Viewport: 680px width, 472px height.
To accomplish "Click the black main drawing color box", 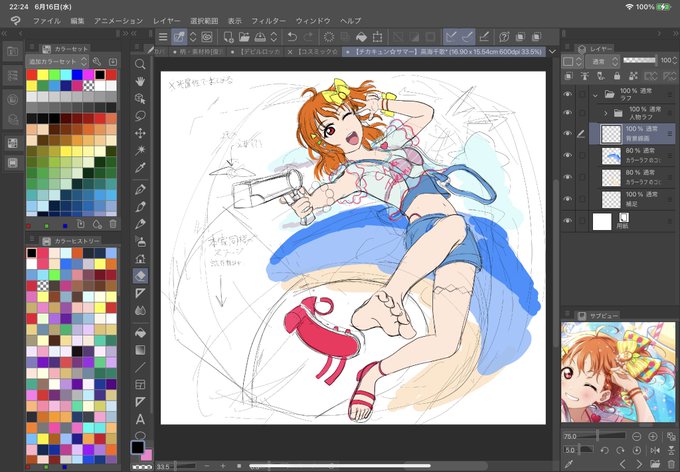I will coord(137,447).
